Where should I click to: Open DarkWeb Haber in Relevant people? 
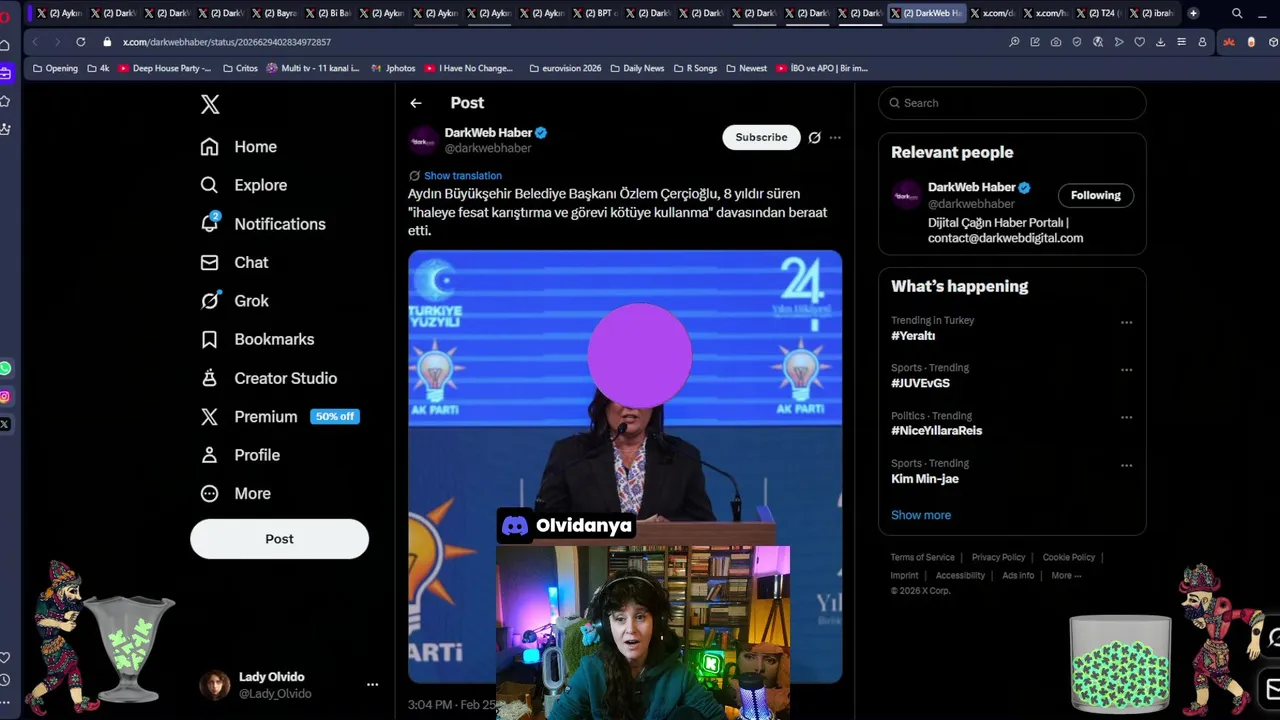tap(971, 187)
